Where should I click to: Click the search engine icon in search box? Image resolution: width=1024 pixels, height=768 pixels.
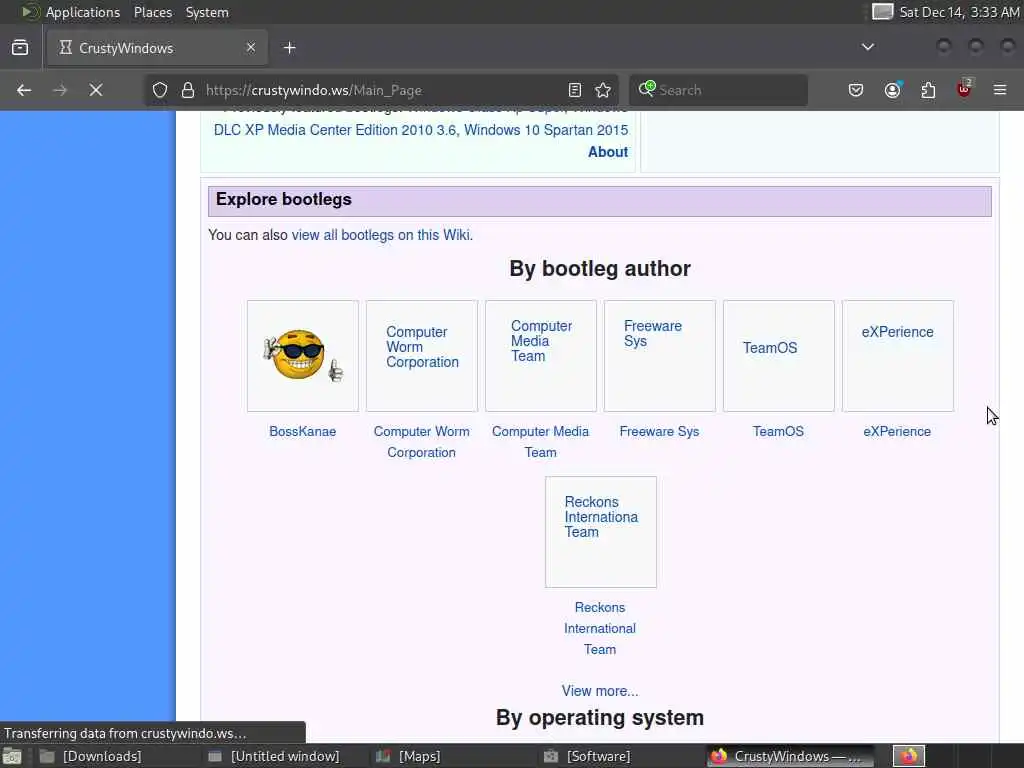[x=647, y=89]
